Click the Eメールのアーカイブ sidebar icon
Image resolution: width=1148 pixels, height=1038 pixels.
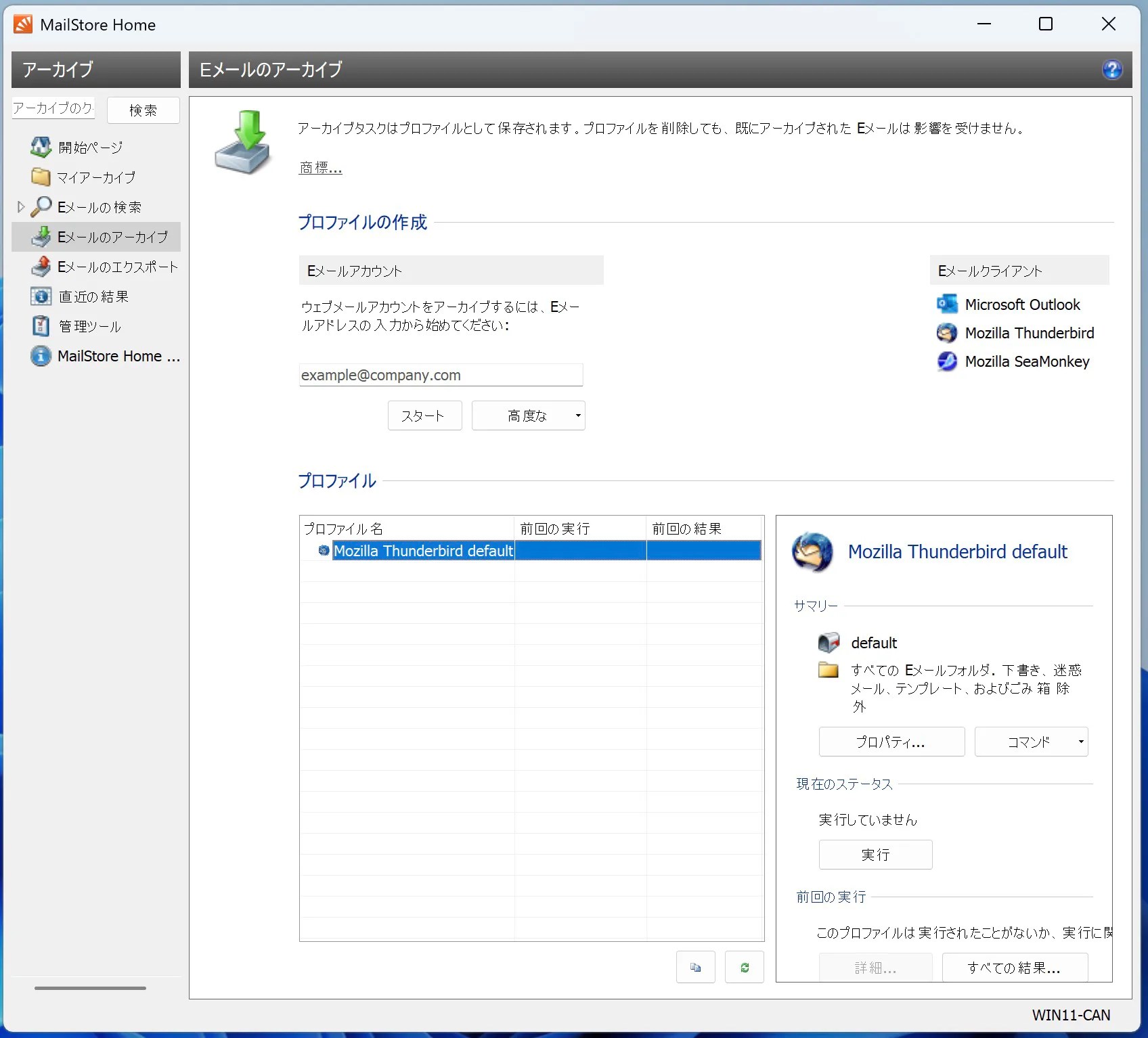(41, 236)
